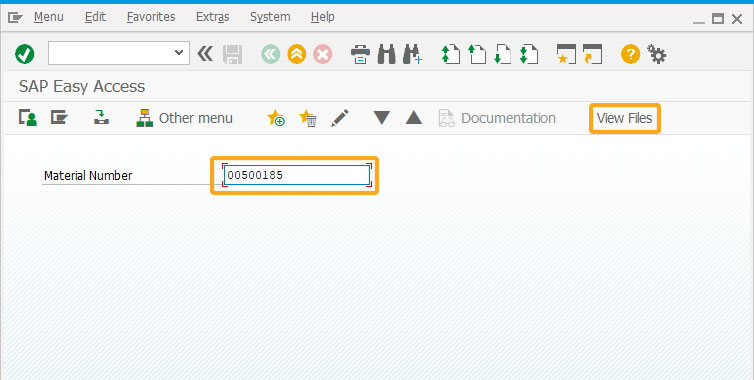Viewport: 754px width, 380px height.
Task: Click the Material Number input field
Action: click(x=297, y=176)
